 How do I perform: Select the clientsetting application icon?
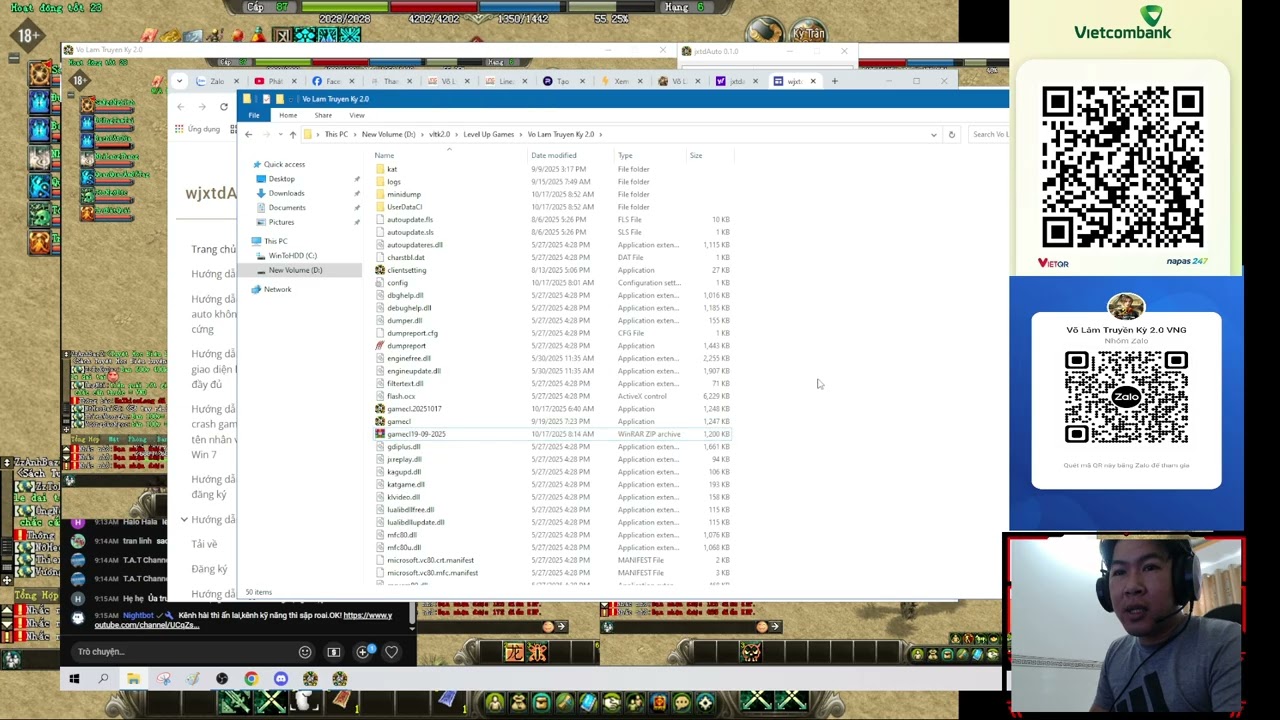coord(380,270)
